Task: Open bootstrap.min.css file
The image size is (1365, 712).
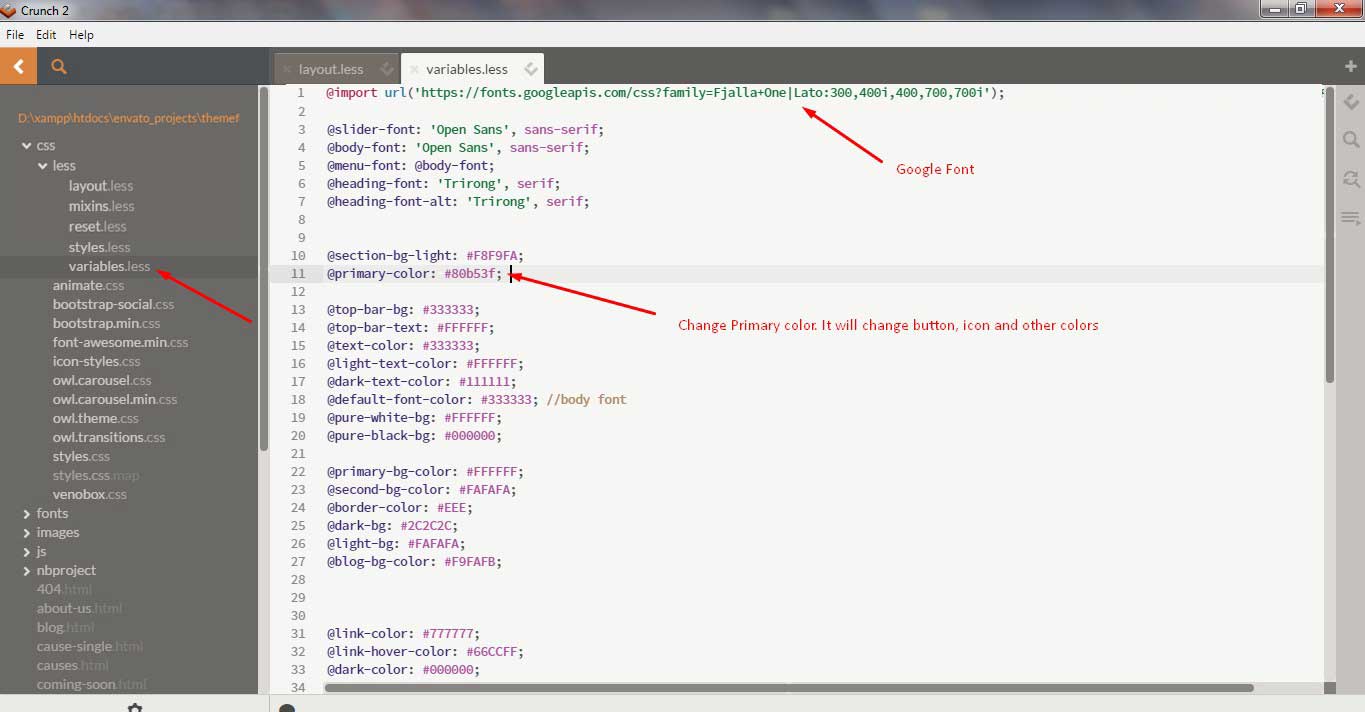Action: (x=106, y=323)
